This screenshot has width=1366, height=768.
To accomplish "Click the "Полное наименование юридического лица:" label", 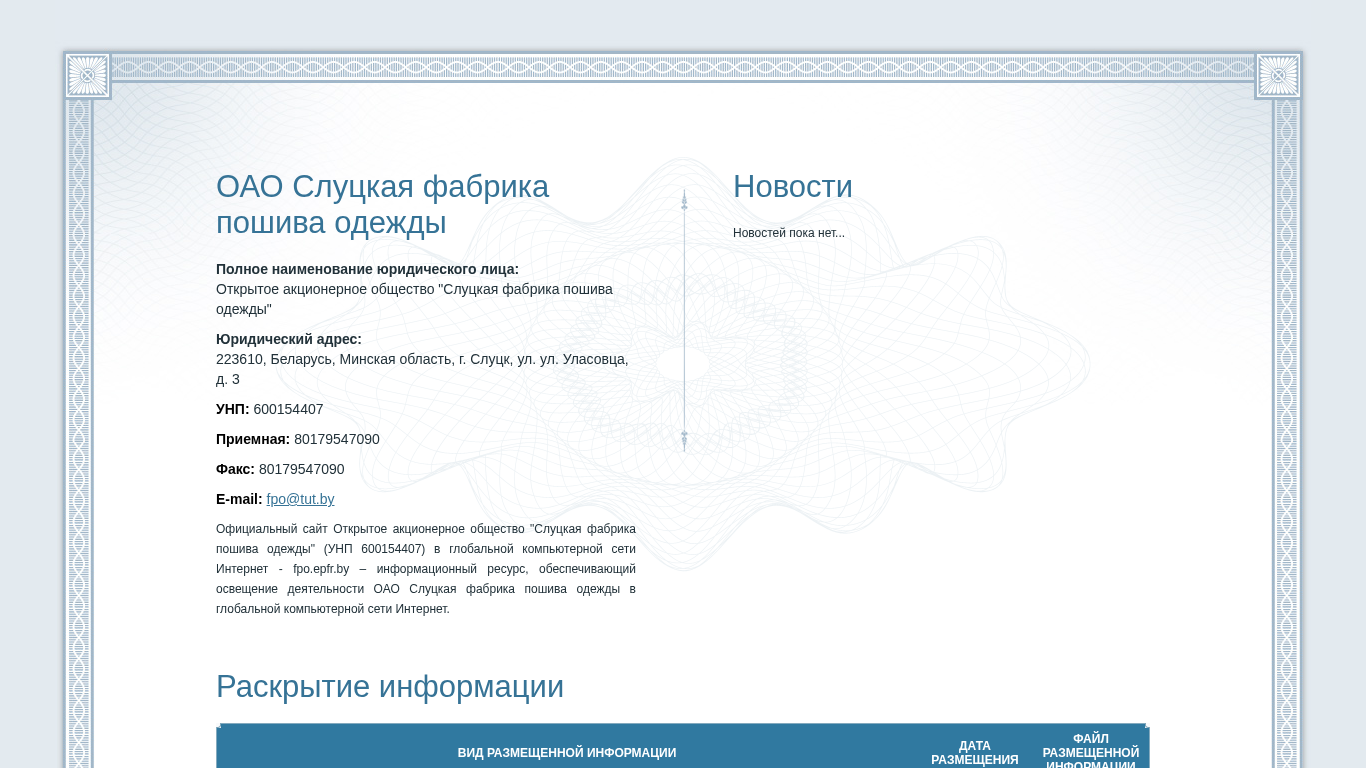I will tap(367, 269).
